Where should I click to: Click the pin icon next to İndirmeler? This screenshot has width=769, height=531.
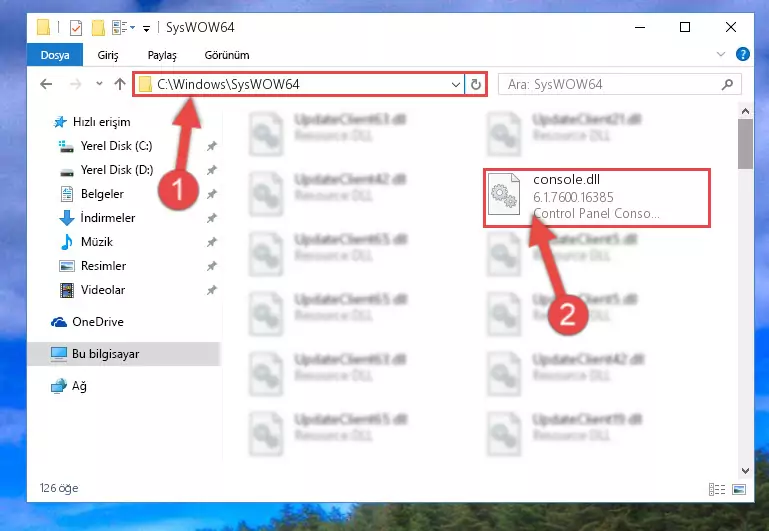pos(211,218)
